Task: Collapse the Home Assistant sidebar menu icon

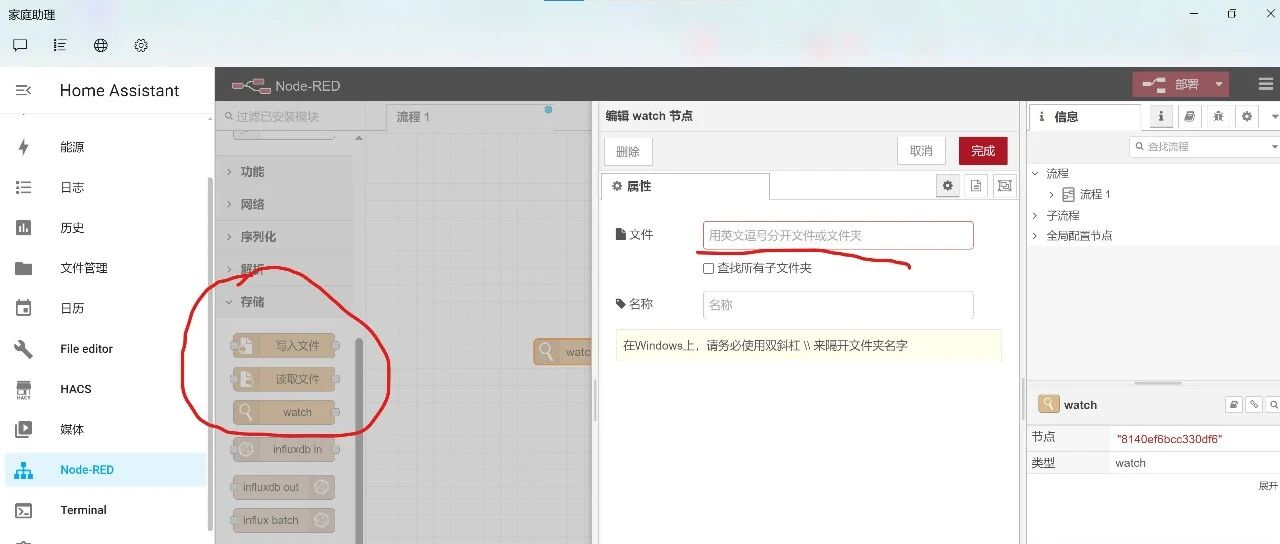Action: (x=23, y=90)
